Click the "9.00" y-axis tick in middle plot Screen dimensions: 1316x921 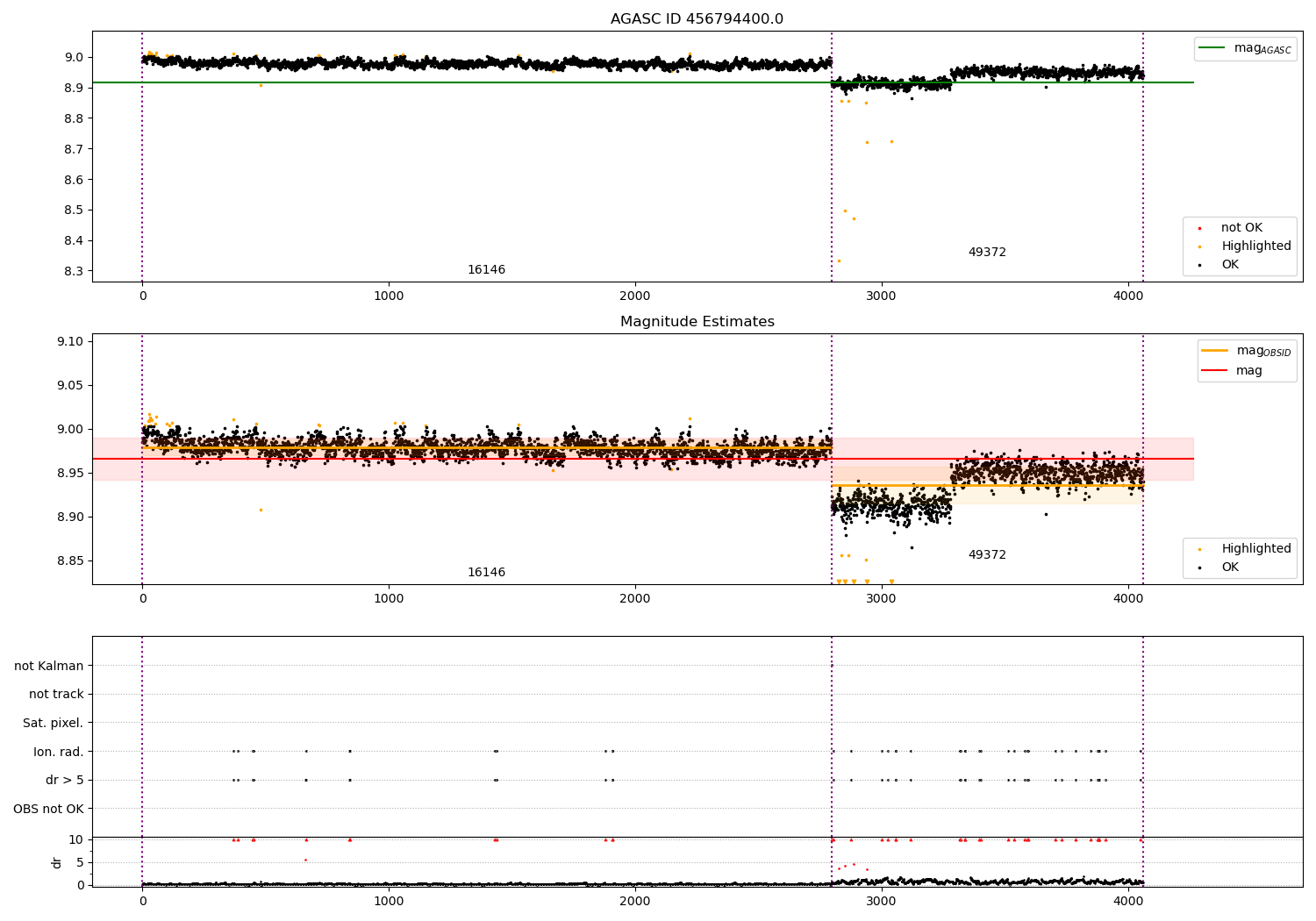click(69, 430)
